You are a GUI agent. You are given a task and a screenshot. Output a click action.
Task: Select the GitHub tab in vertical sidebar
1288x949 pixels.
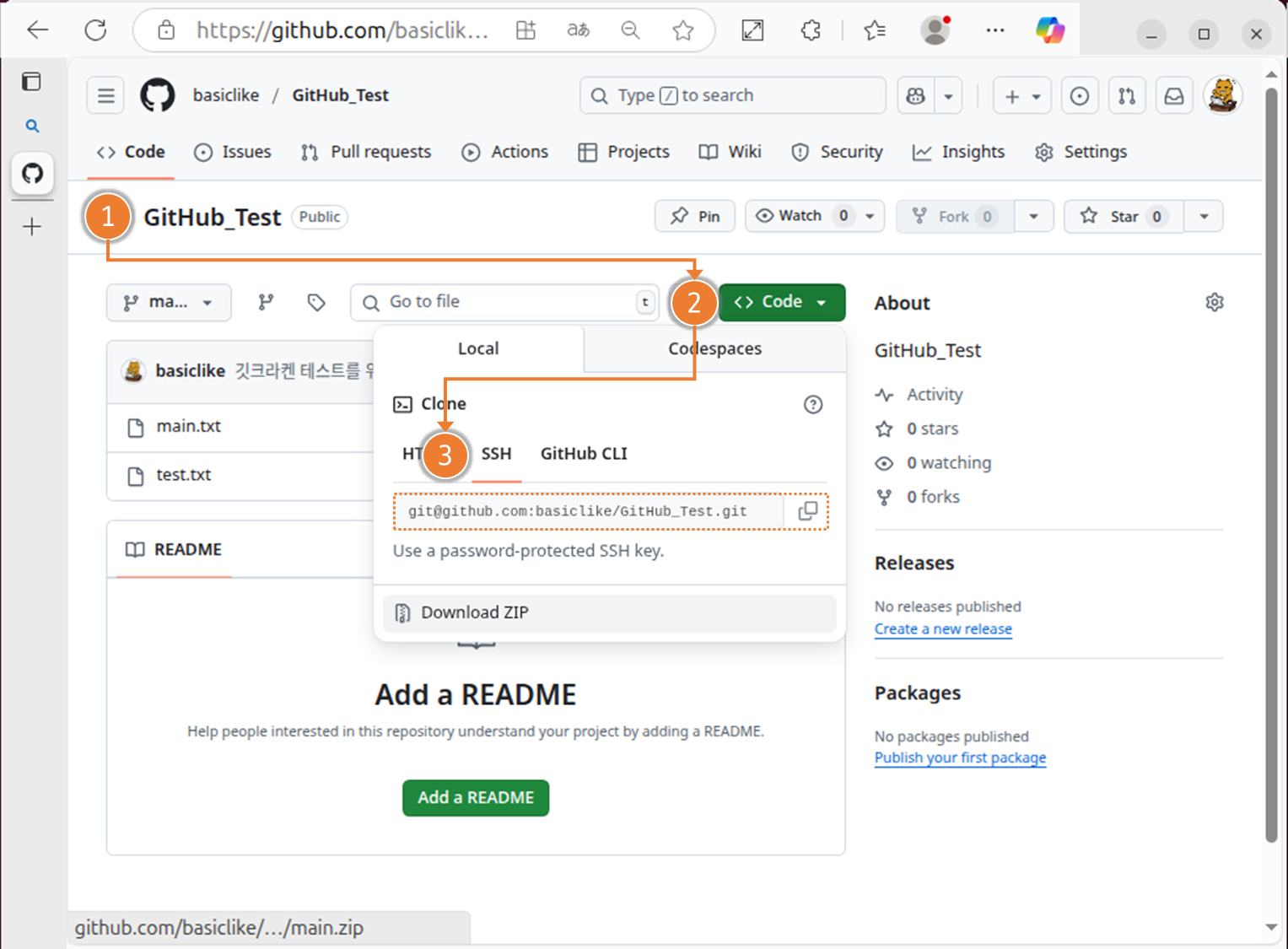coord(32,174)
